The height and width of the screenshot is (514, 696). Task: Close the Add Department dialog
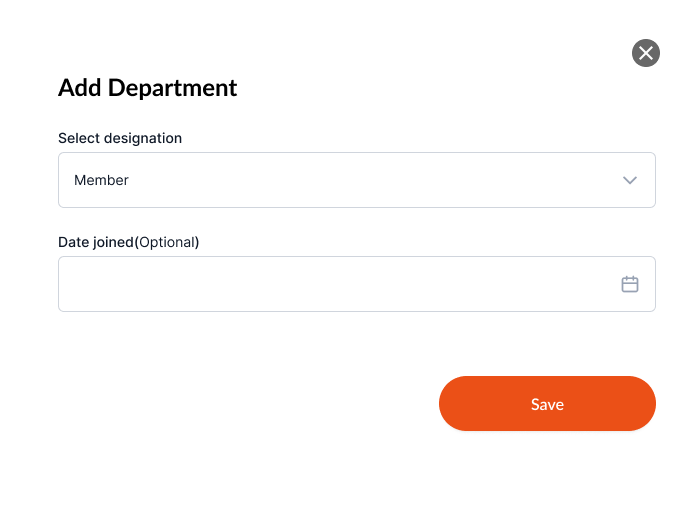point(646,53)
